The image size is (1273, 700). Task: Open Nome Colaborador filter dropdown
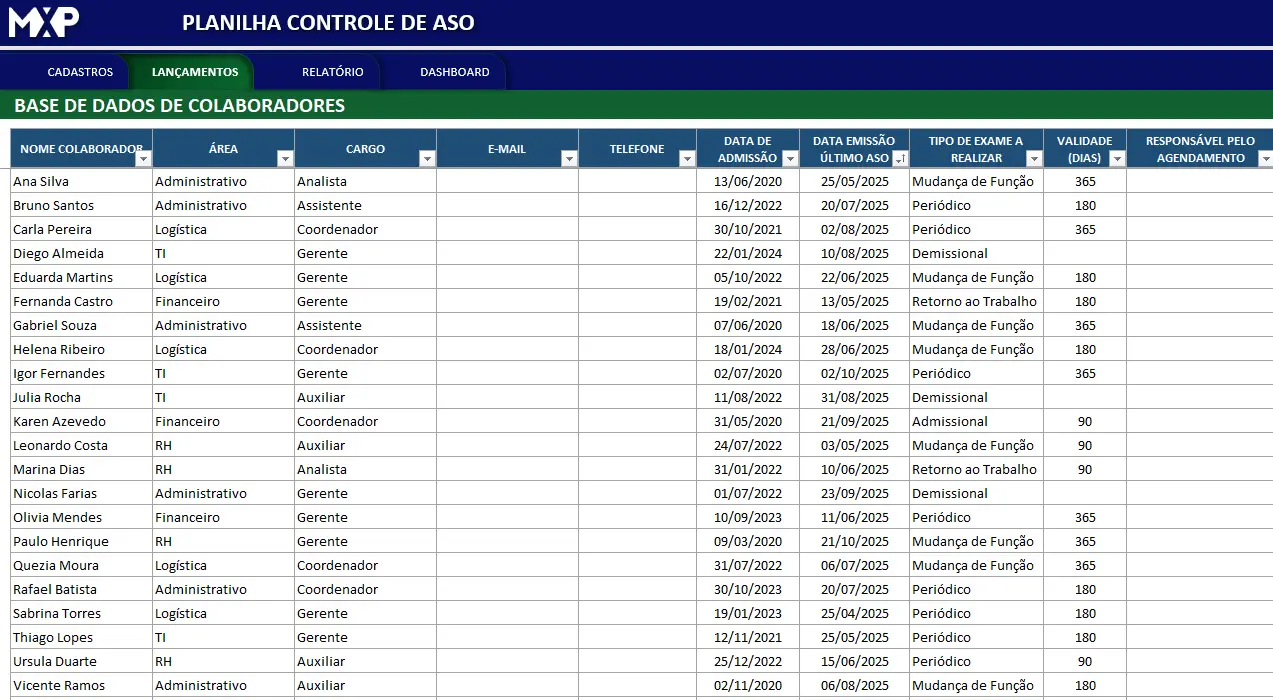point(142,159)
